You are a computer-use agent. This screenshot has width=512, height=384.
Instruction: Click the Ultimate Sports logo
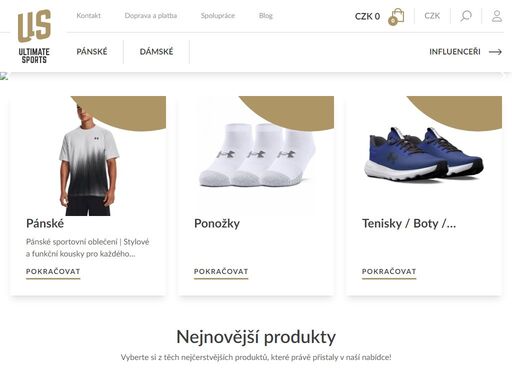point(34,36)
